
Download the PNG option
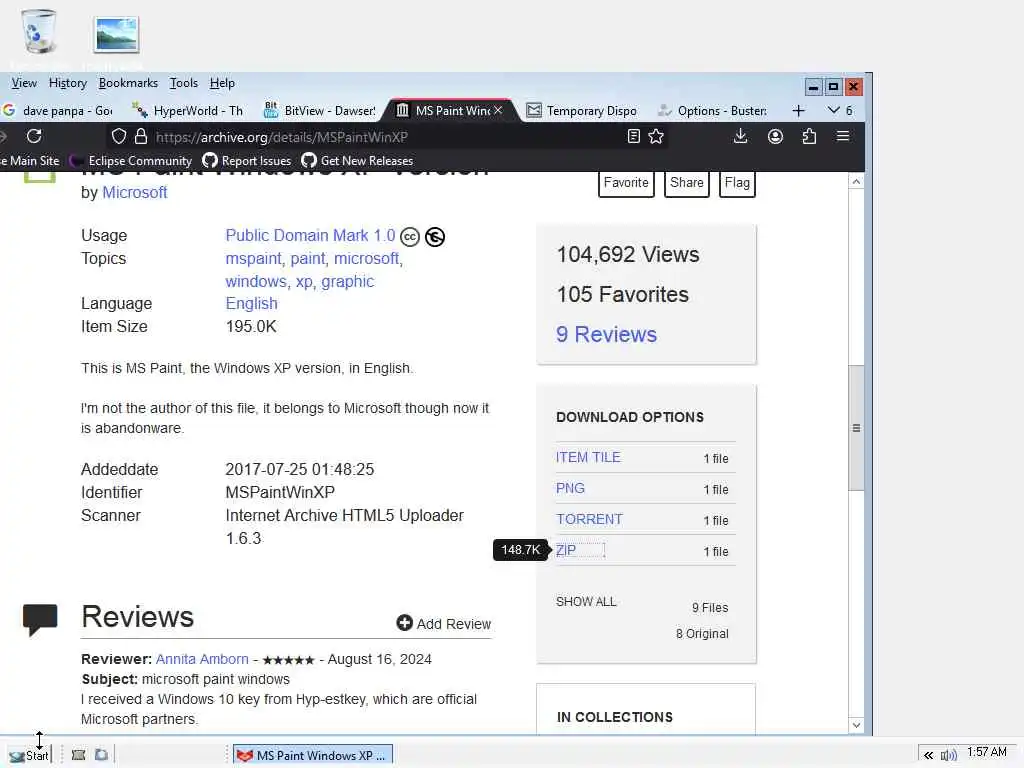[x=570, y=488]
